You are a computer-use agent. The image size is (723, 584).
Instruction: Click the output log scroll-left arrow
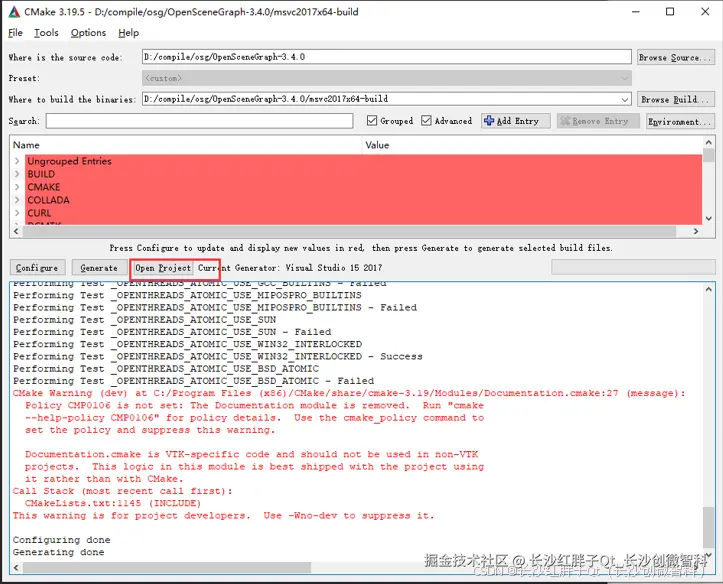tap(17, 567)
